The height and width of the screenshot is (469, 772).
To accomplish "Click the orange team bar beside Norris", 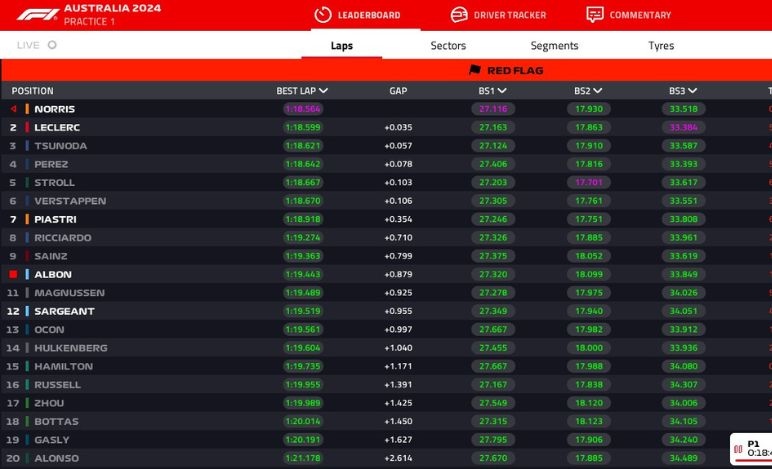I will click(27, 109).
